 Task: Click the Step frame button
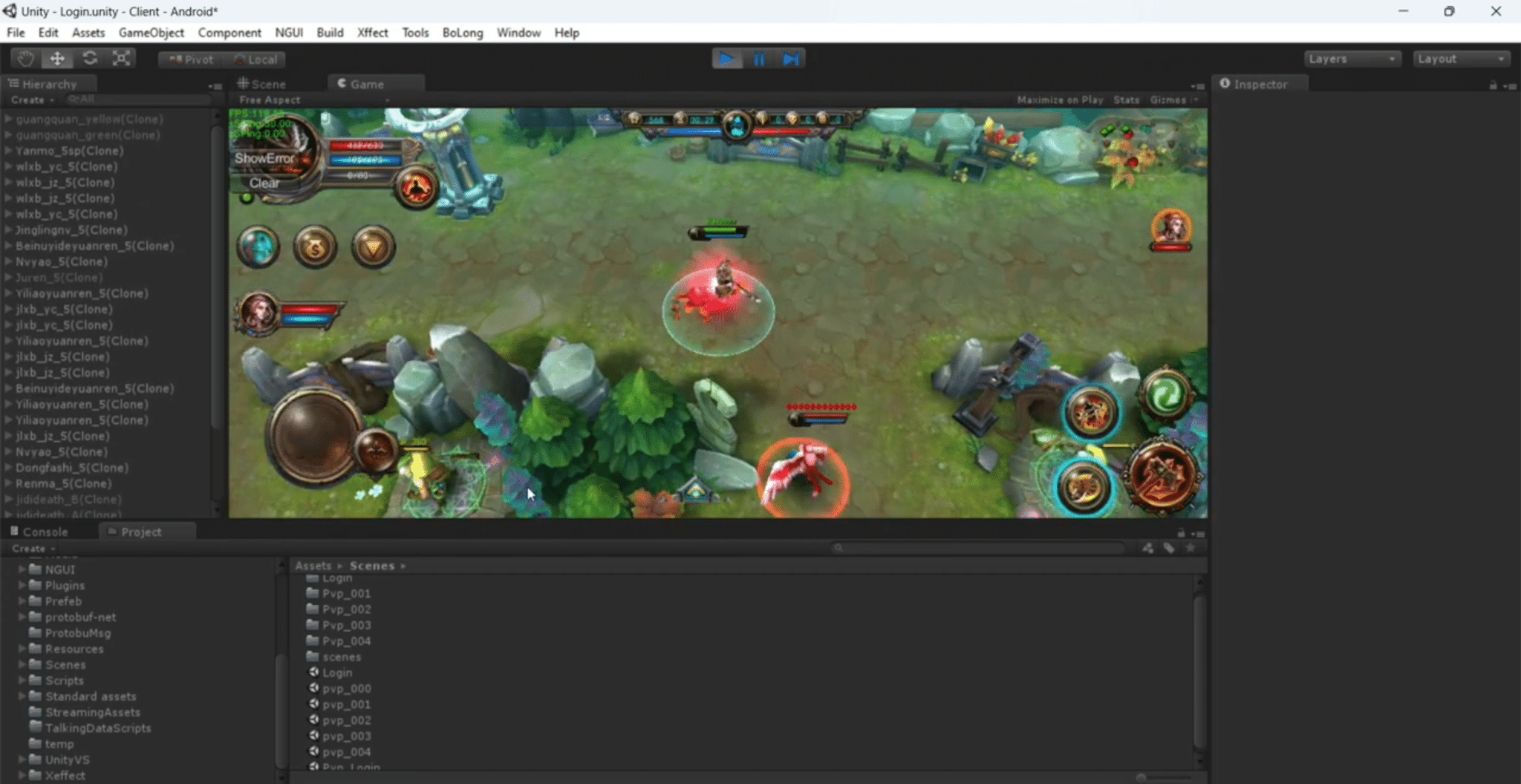coord(790,59)
